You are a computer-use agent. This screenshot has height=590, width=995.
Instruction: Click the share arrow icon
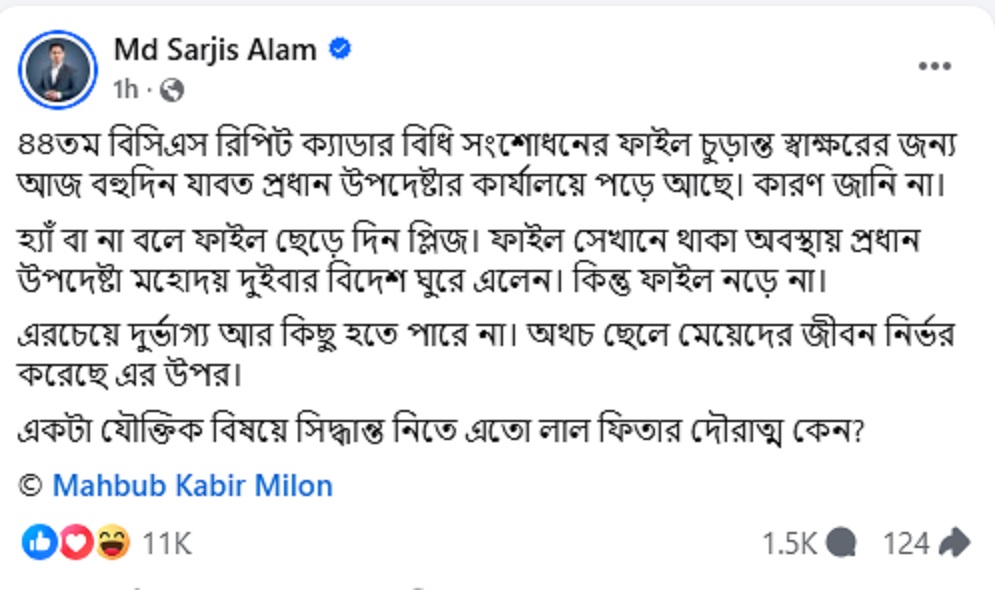tap(955, 543)
